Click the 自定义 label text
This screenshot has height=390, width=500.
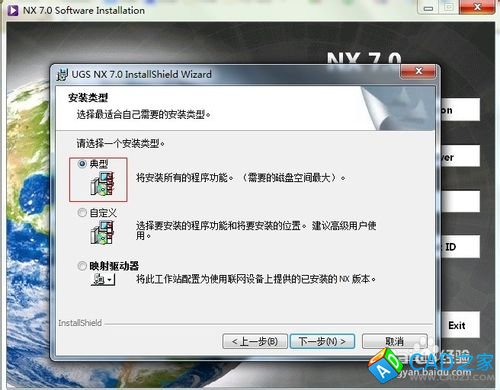coord(103,212)
